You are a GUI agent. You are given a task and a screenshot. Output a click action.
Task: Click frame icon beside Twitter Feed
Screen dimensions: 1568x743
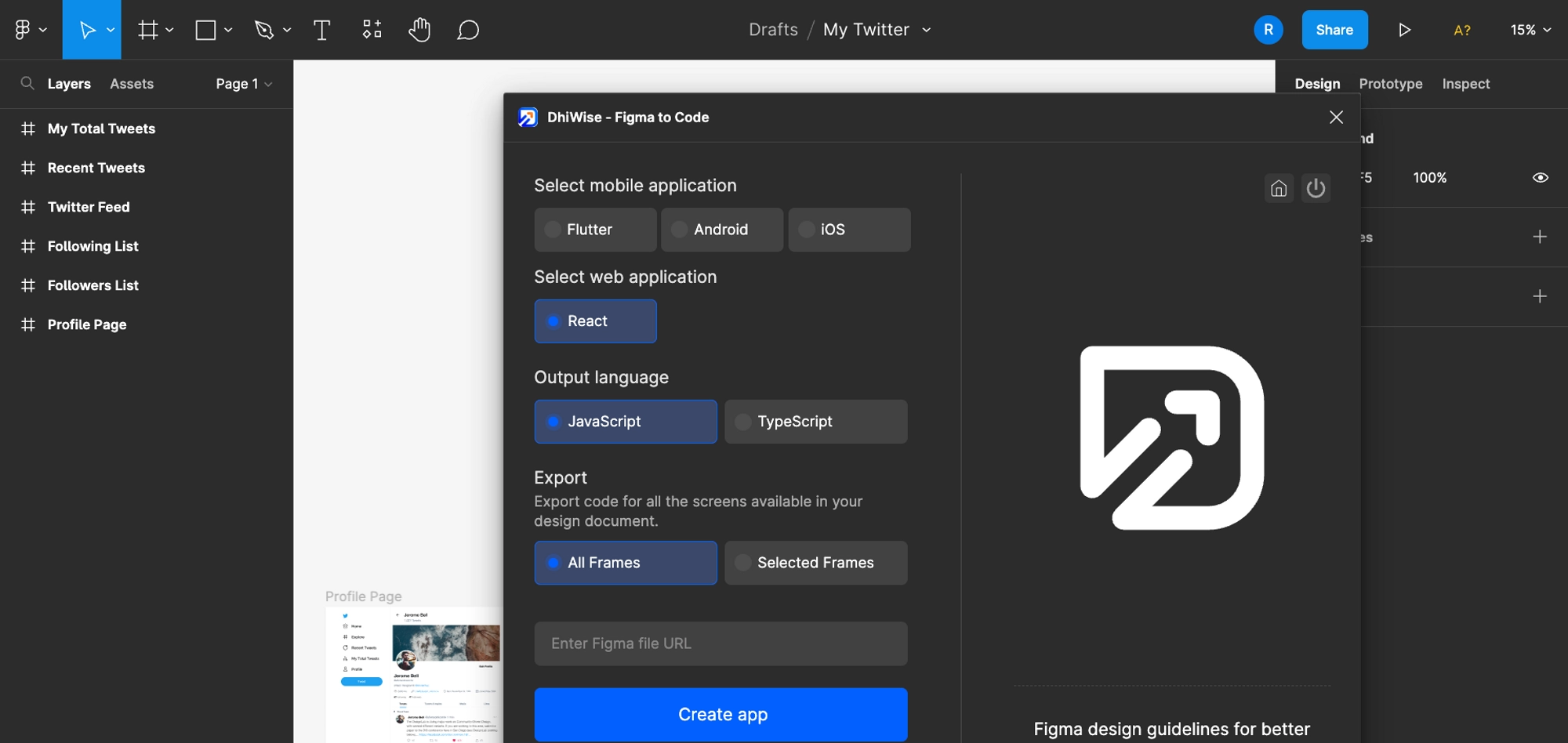(28, 207)
